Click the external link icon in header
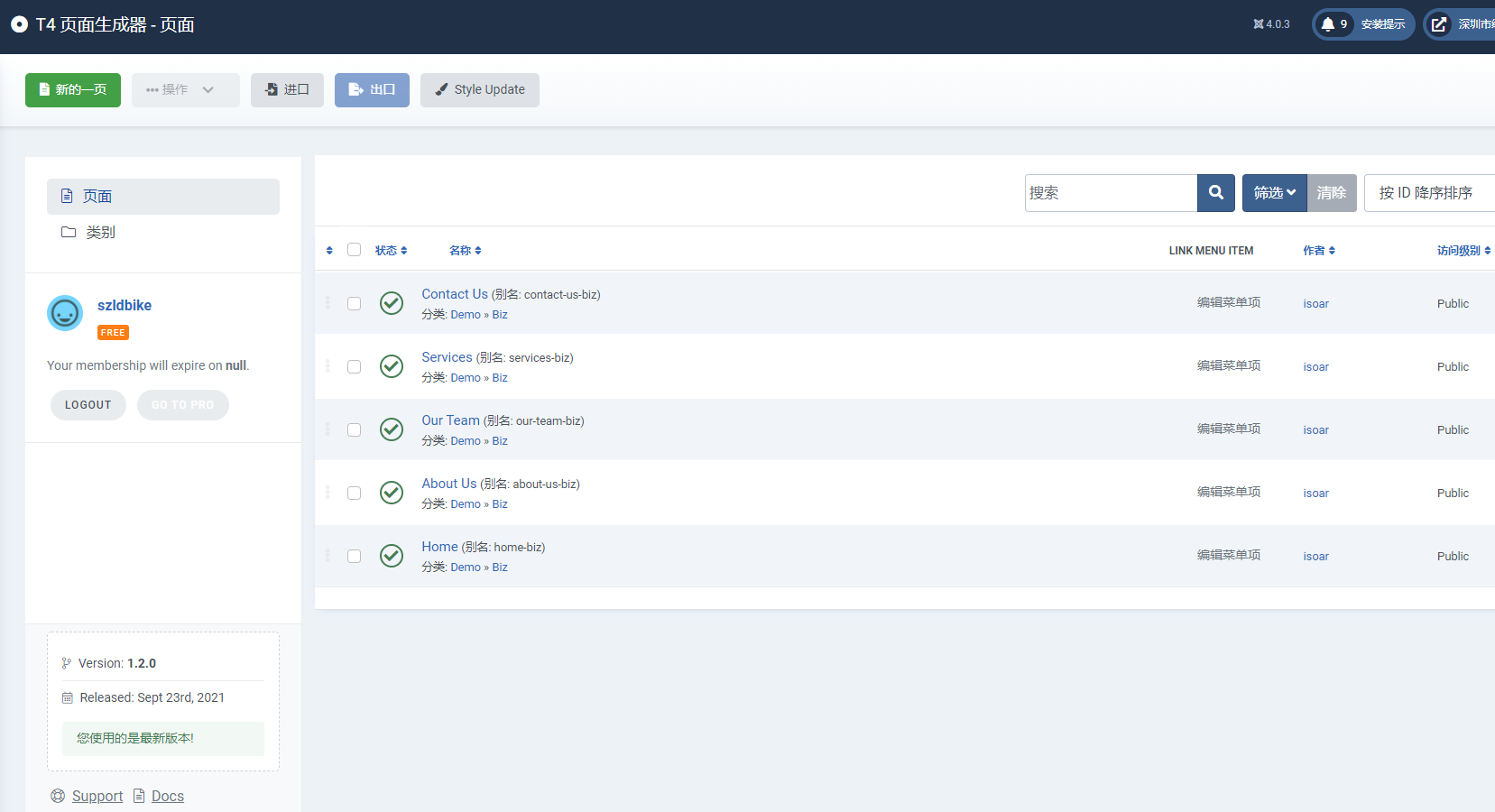The image size is (1495, 812). (x=1439, y=24)
